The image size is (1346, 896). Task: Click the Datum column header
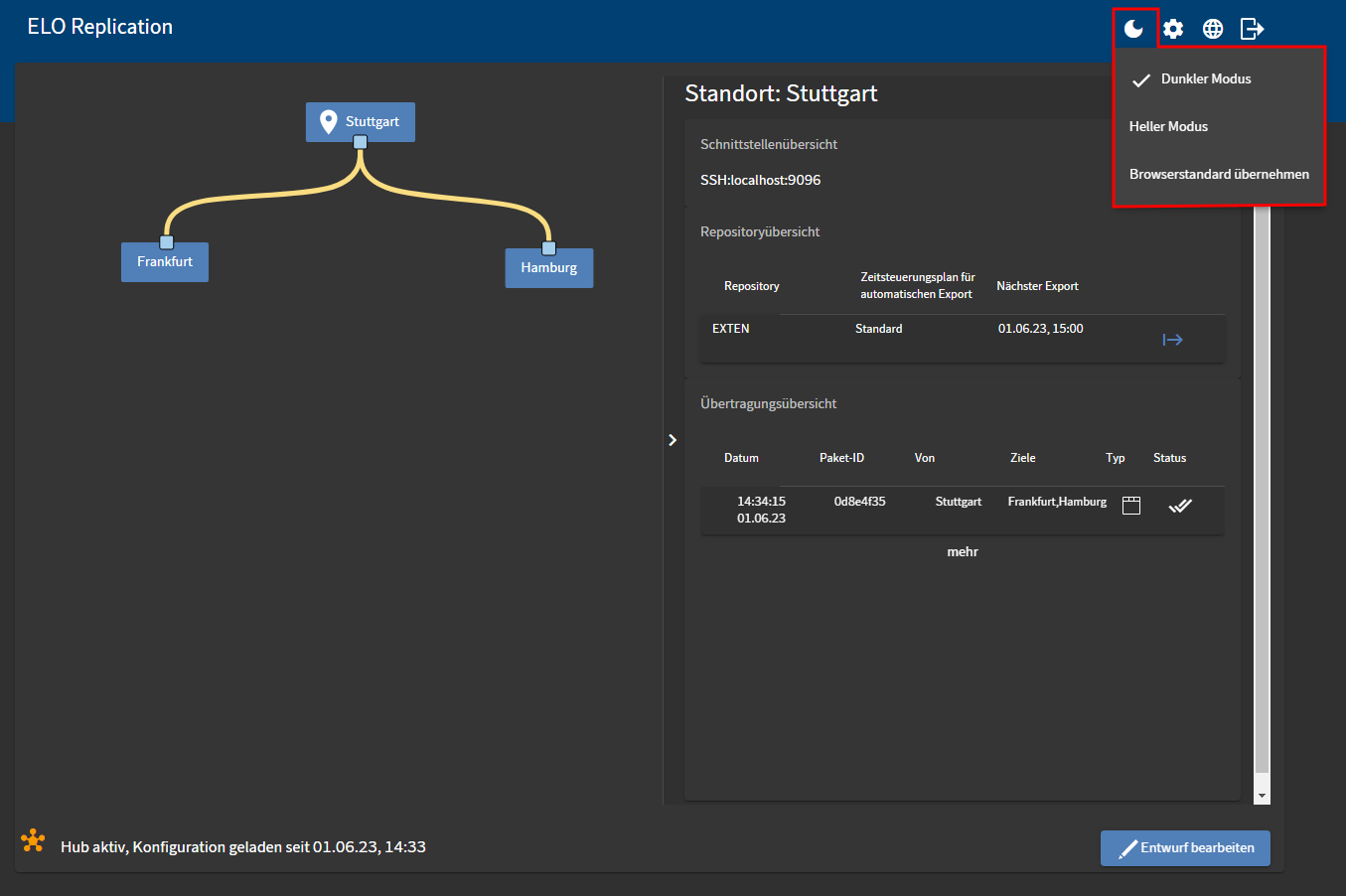point(741,458)
